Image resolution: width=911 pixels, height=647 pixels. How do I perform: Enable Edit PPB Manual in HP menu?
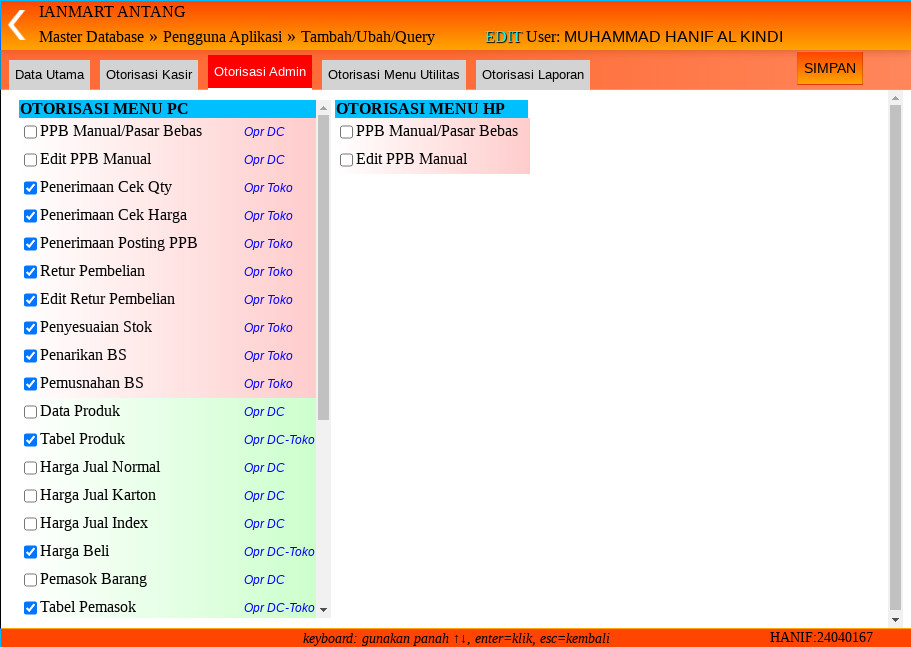pyautogui.click(x=347, y=160)
